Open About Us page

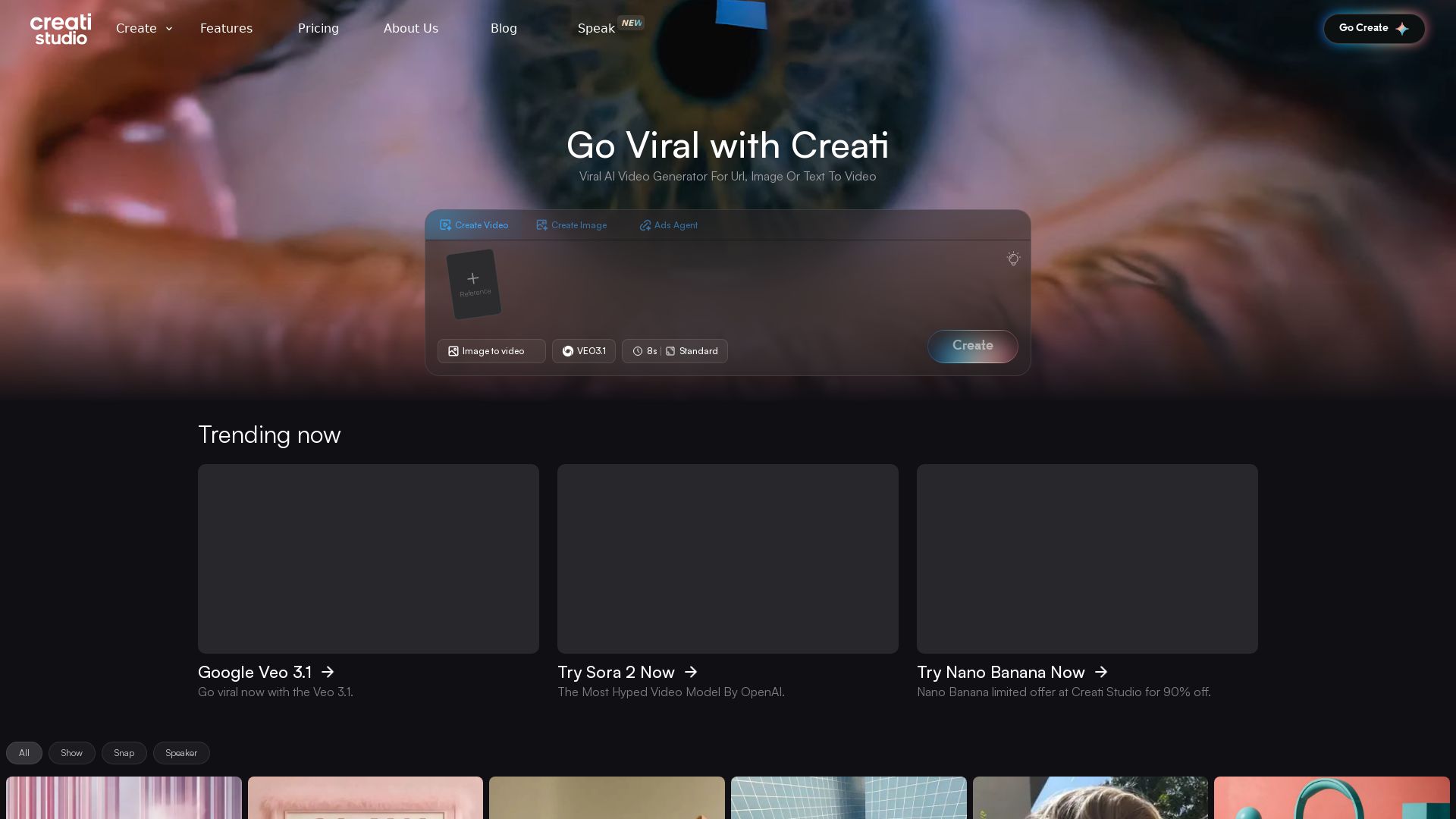point(411,28)
